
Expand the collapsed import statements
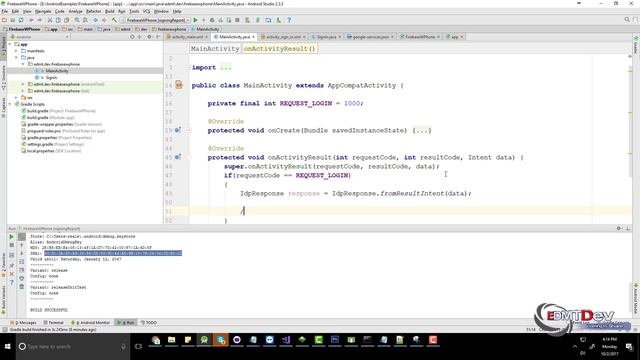pos(225,67)
